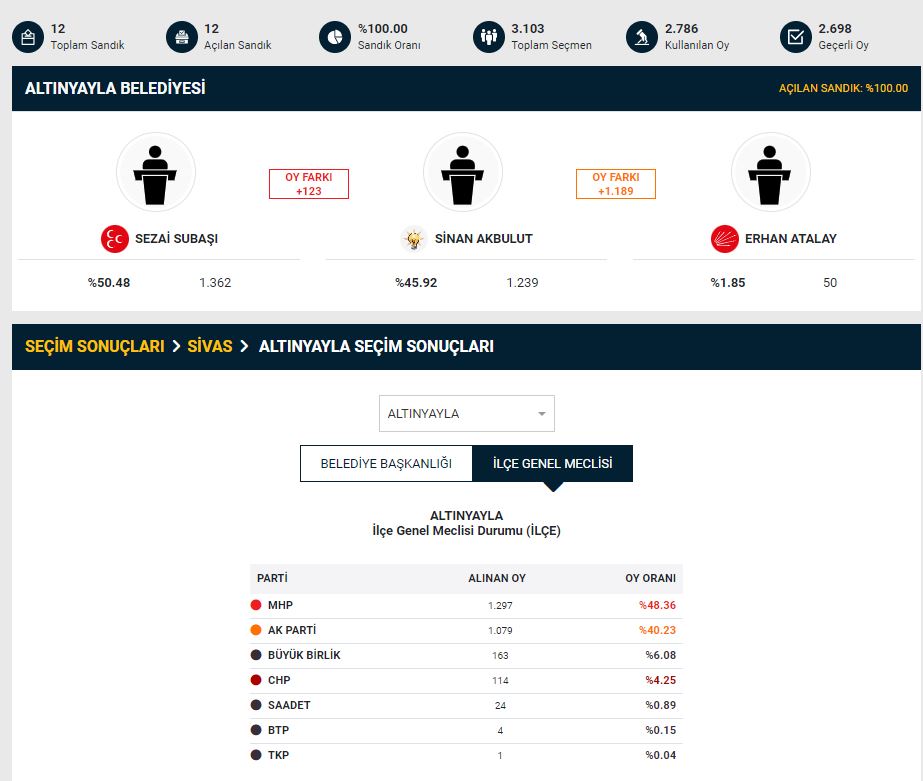Click the MHP party logo beside Sezai Subaşı
The height and width of the screenshot is (781, 923).
[x=115, y=239]
